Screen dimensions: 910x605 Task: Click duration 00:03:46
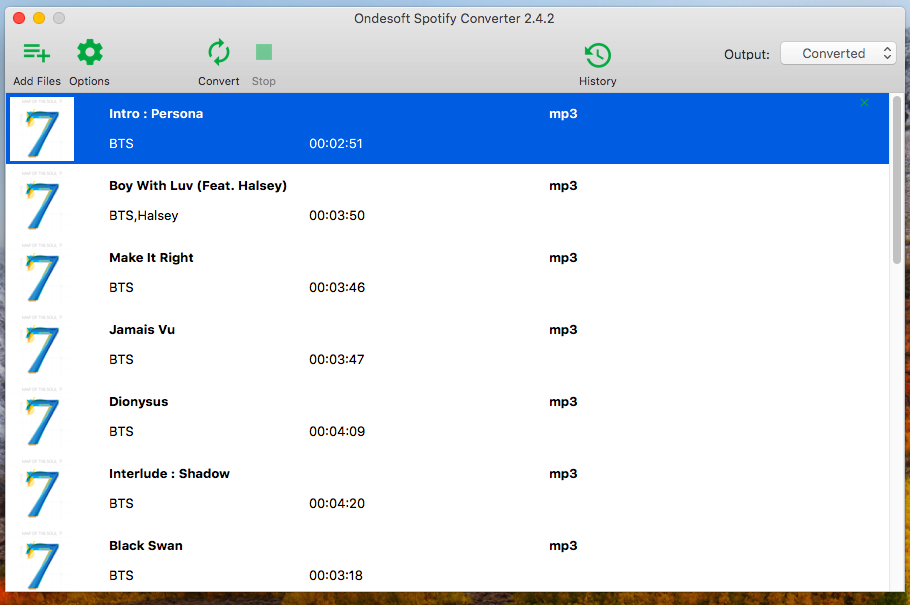pyautogui.click(x=337, y=287)
